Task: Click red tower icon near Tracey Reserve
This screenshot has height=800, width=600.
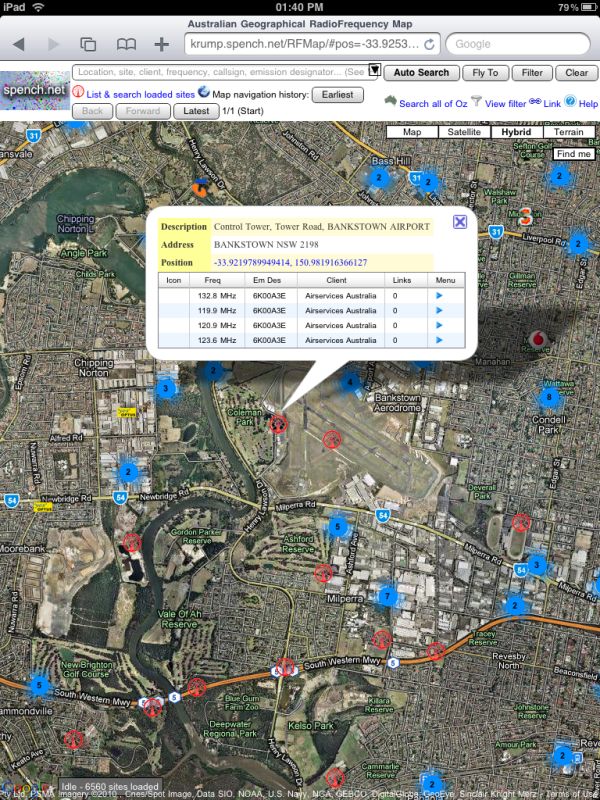Action: coord(435,651)
